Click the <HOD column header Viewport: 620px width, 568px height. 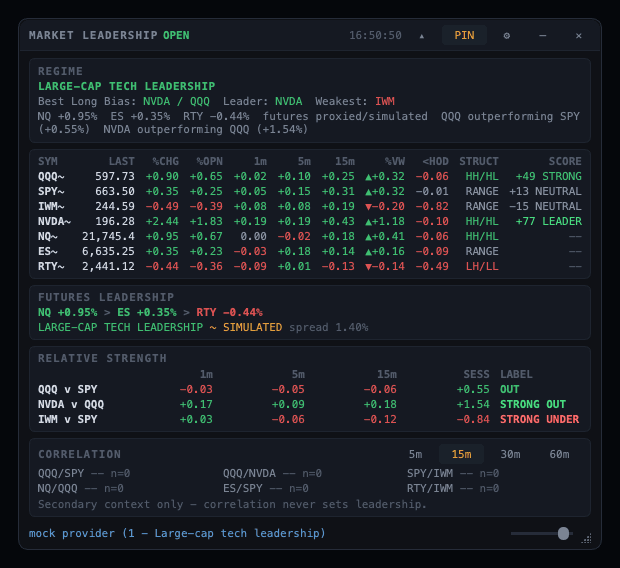[x=435, y=161]
